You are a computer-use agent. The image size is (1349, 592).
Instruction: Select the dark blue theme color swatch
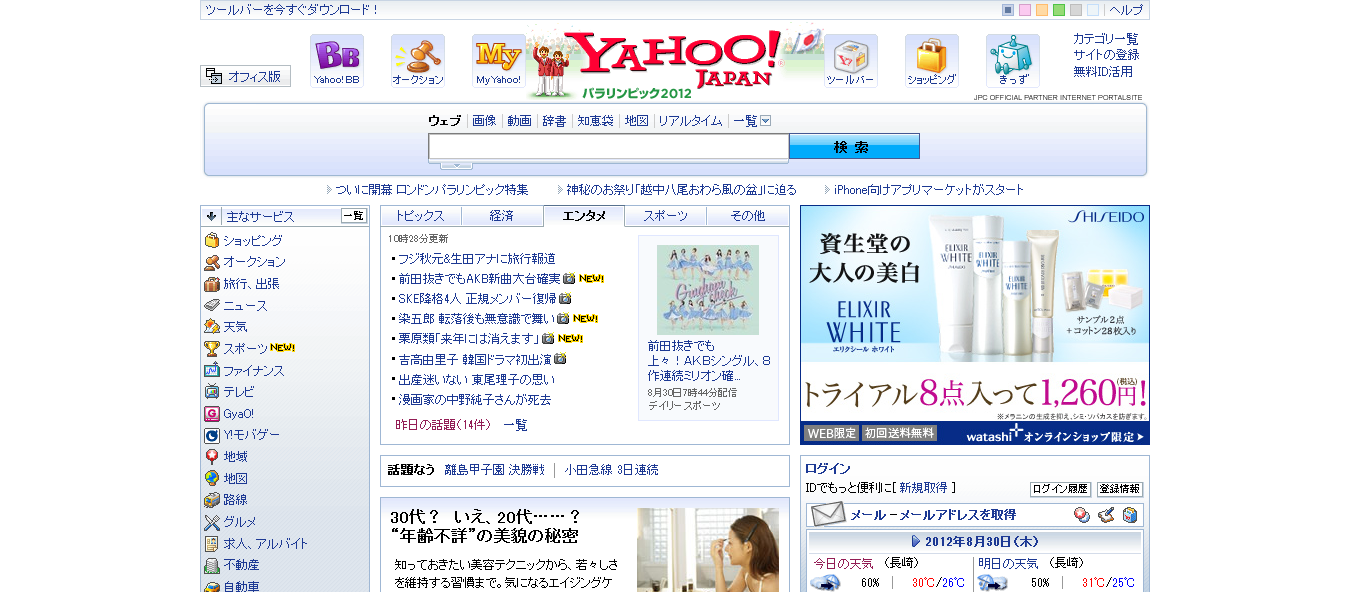click(x=1008, y=10)
